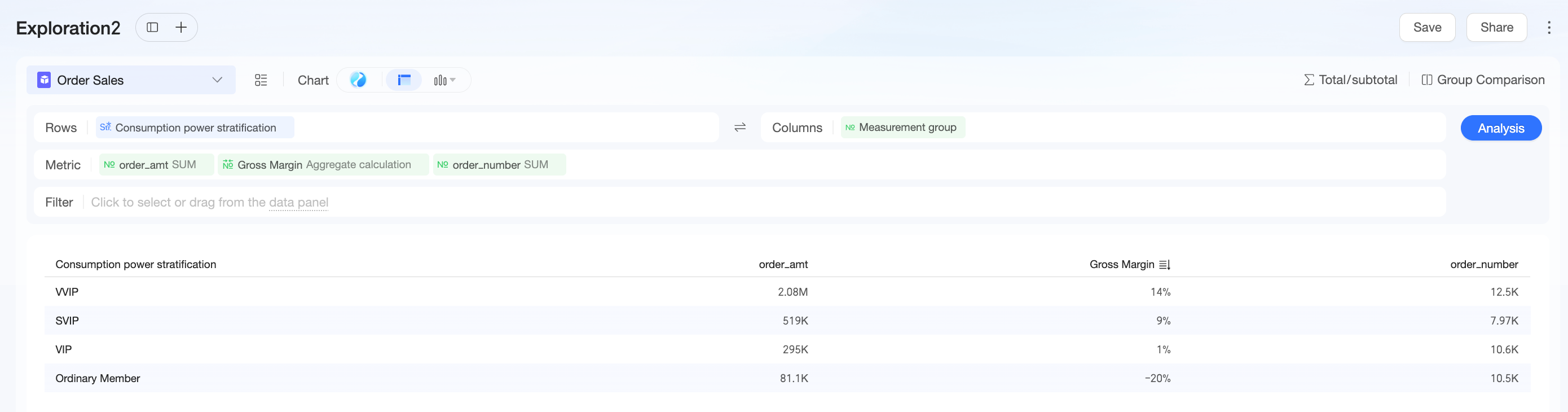The image size is (1568, 412).
Task: Click the order_amt column header
Action: pyautogui.click(x=783, y=265)
